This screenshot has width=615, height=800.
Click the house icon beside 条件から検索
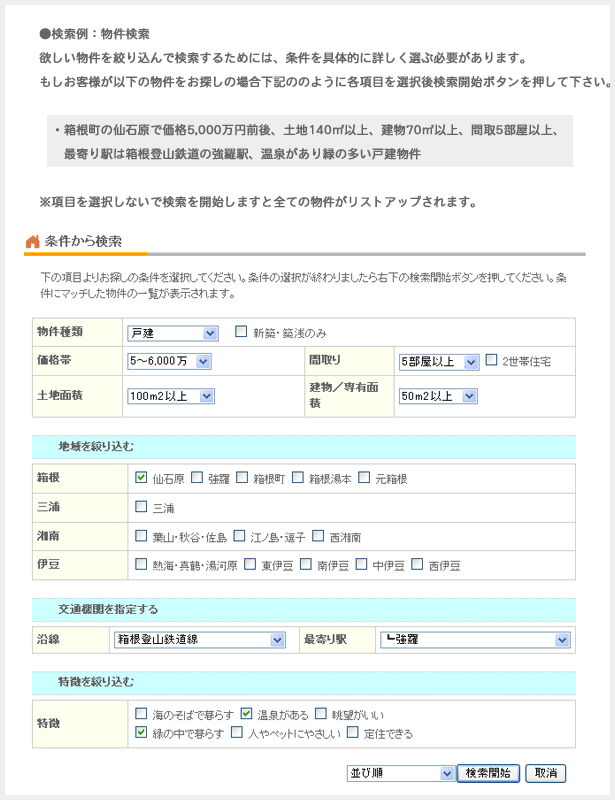coord(32,241)
